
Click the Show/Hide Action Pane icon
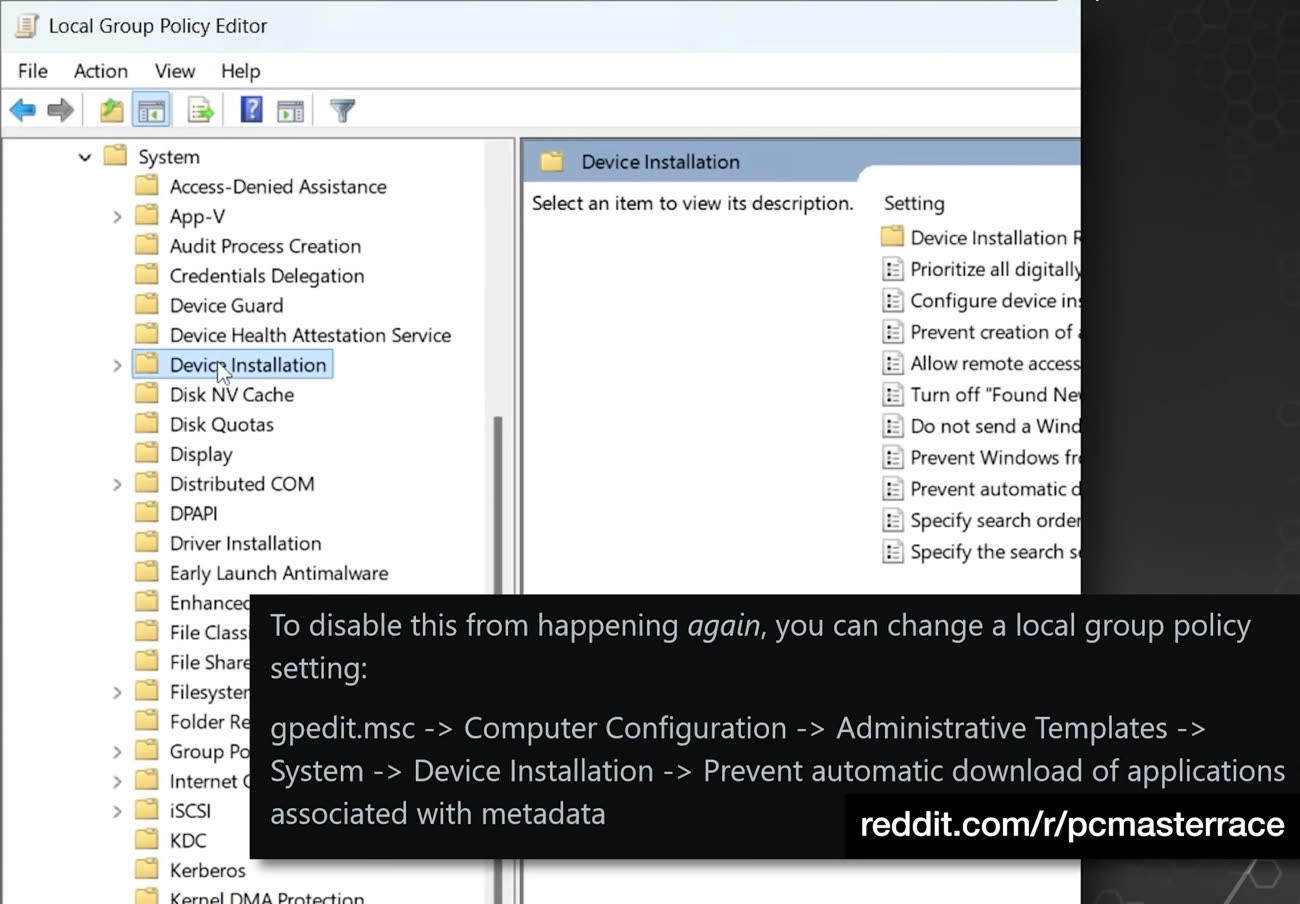click(290, 110)
